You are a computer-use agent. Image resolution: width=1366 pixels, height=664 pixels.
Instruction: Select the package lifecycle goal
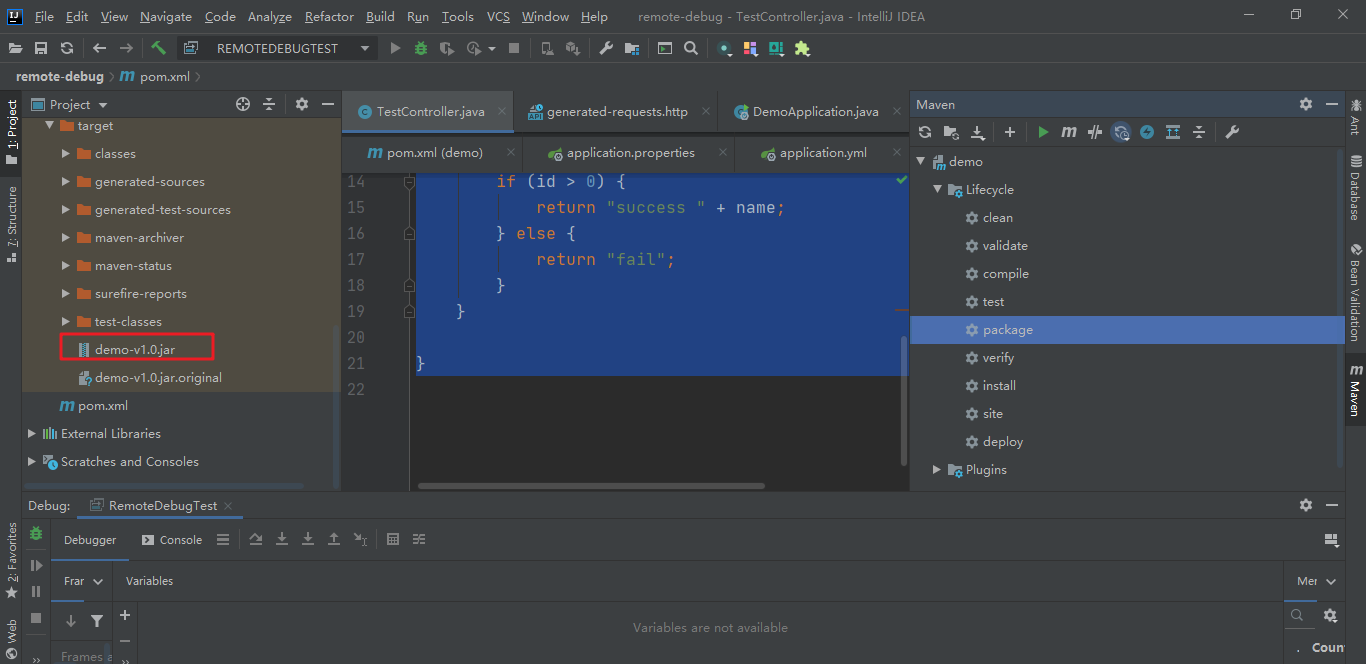(1127, 330)
